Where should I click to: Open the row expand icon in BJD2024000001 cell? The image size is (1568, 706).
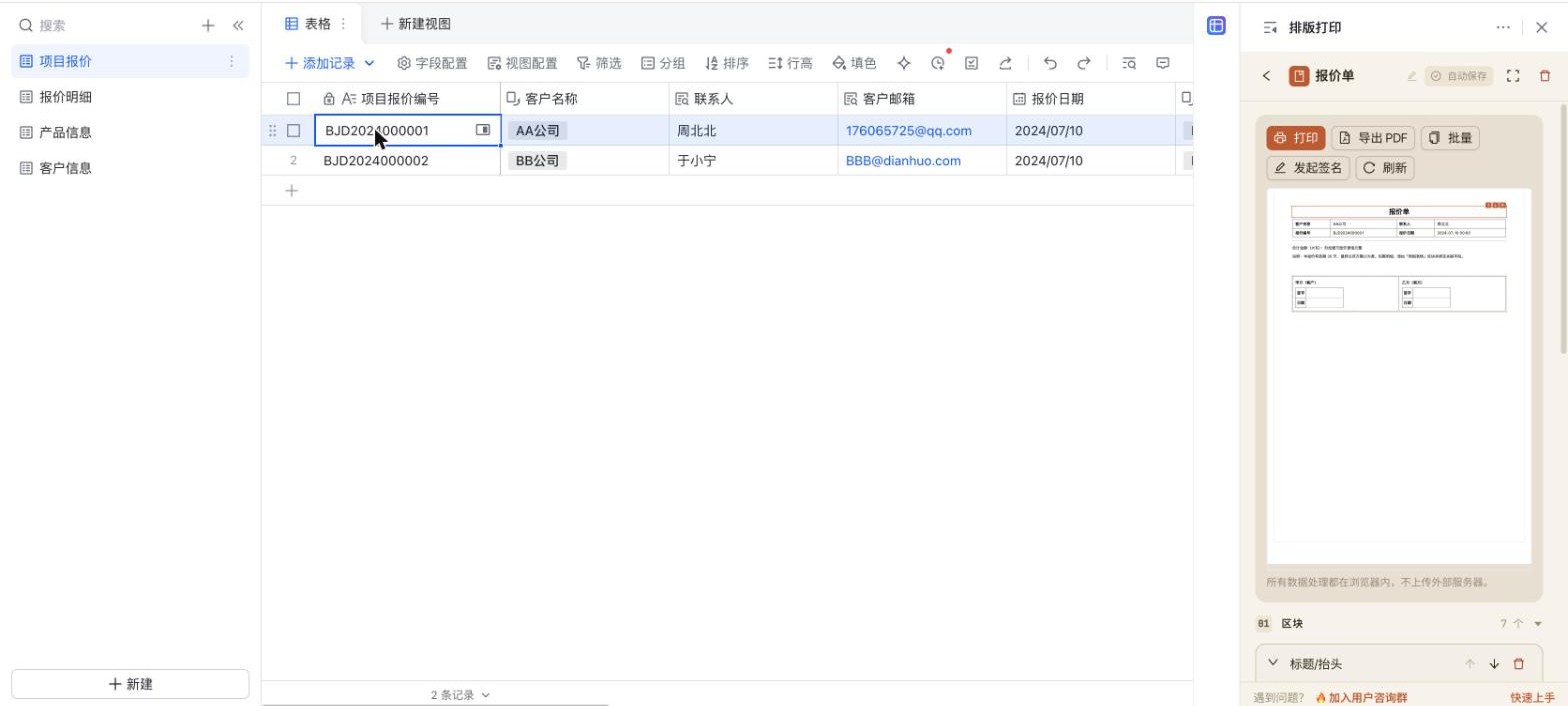[483, 130]
